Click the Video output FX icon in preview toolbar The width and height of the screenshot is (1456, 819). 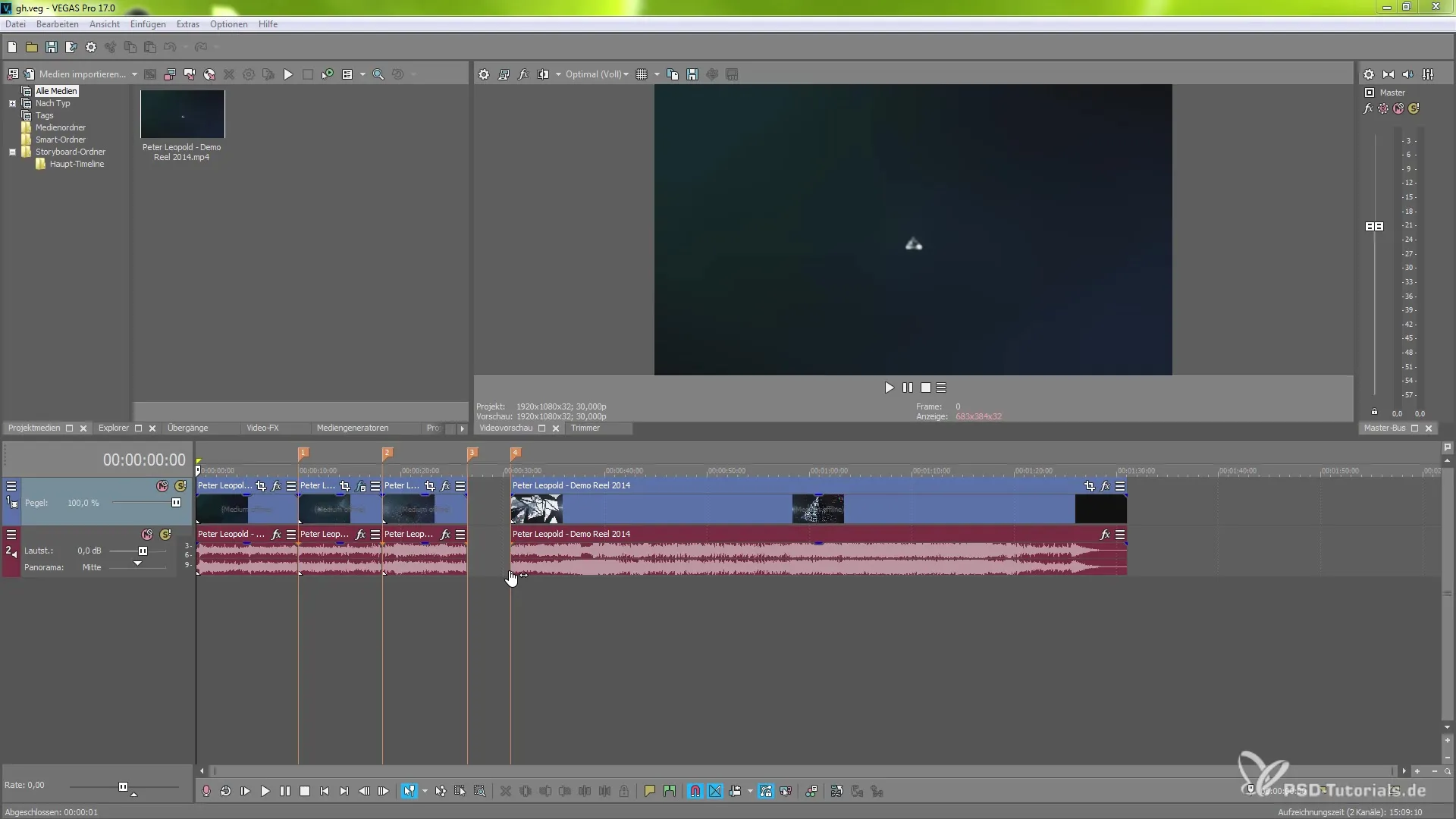click(x=523, y=74)
